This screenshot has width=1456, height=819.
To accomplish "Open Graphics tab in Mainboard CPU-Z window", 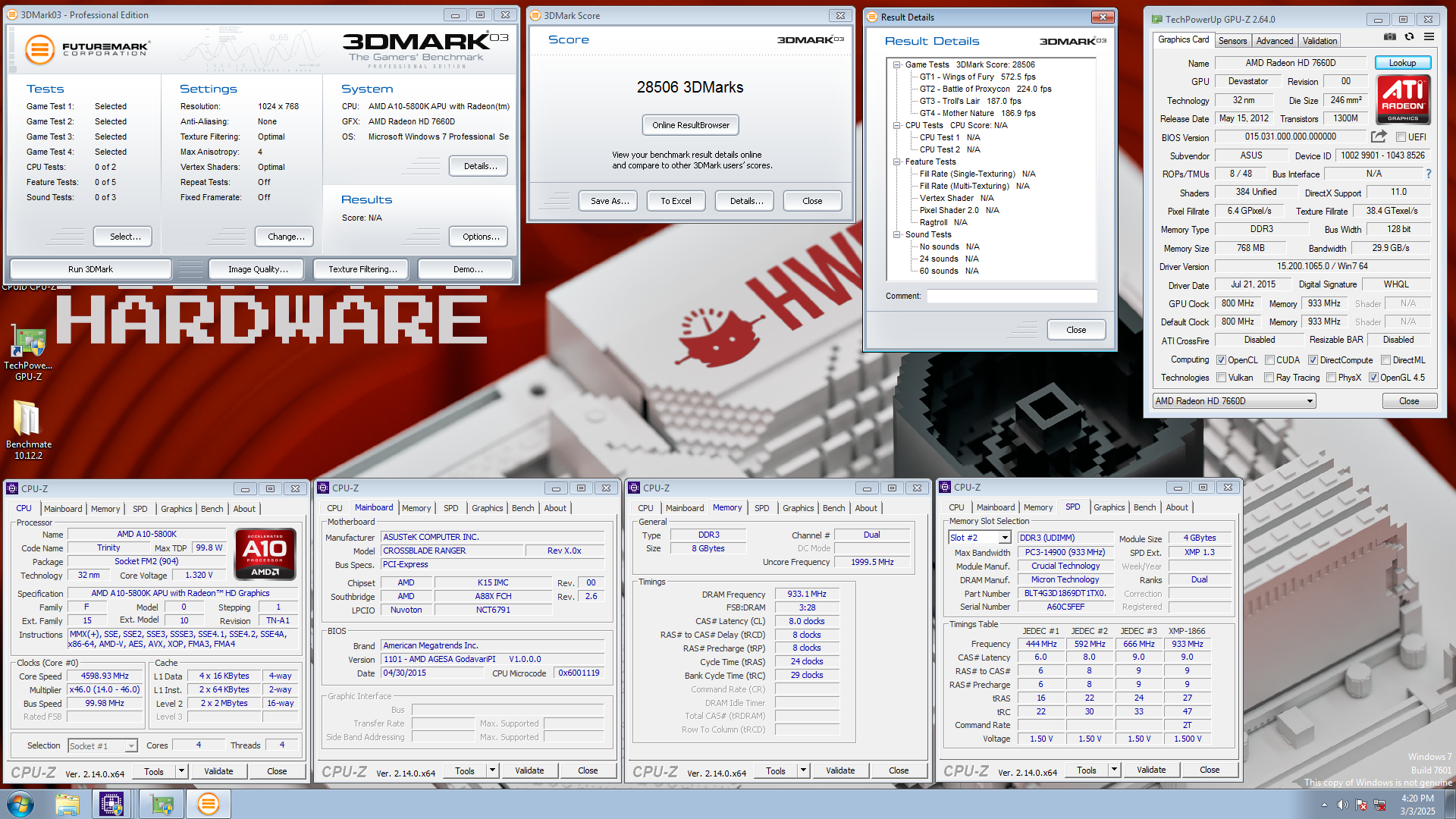I will point(487,508).
